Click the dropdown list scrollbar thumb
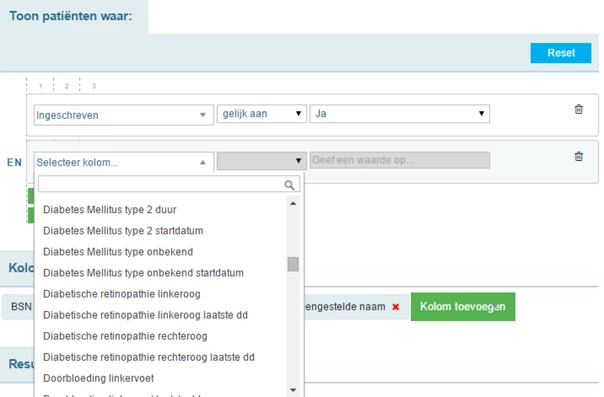 293,264
